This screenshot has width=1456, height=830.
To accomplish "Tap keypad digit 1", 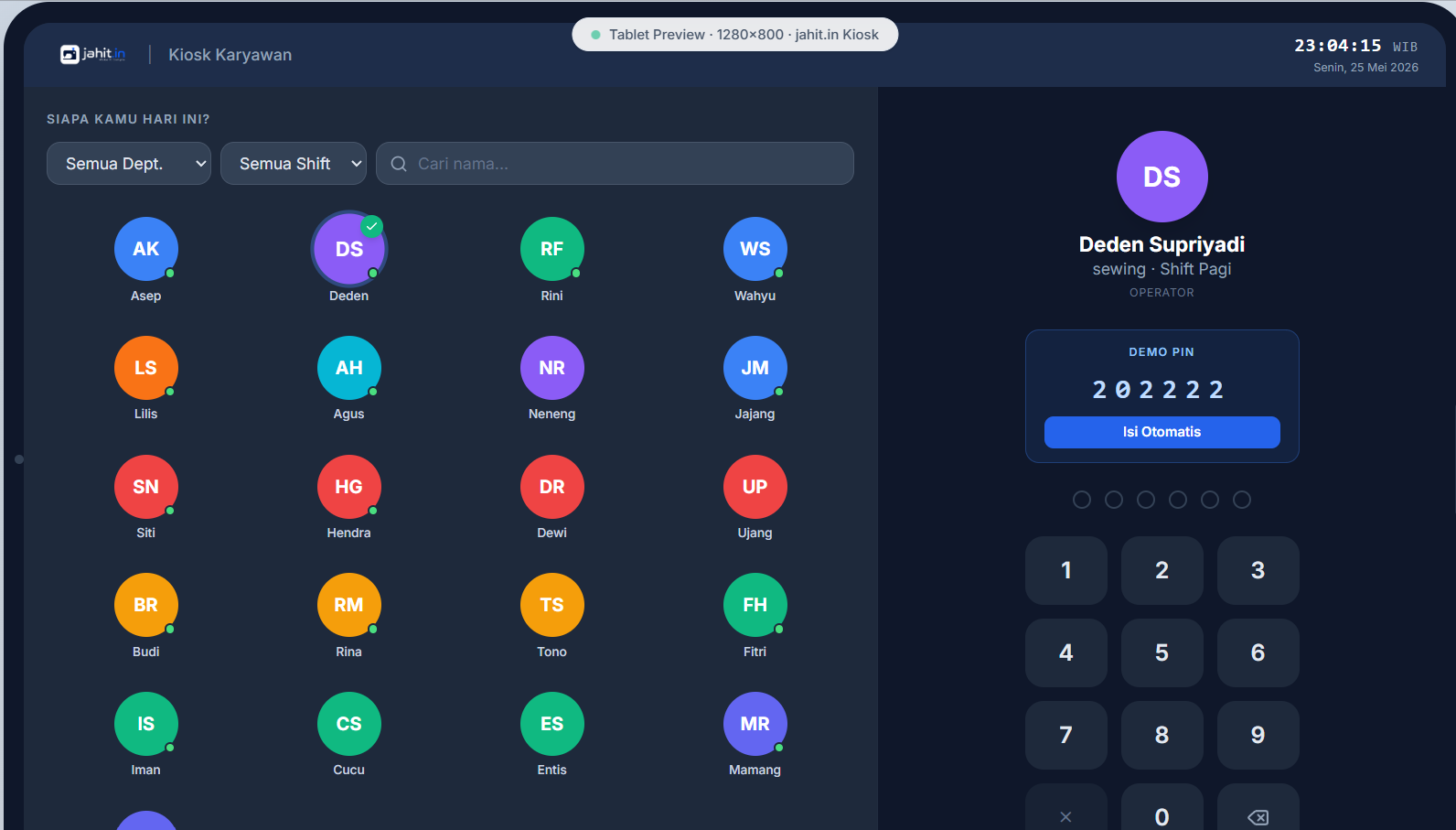I will point(1066,570).
